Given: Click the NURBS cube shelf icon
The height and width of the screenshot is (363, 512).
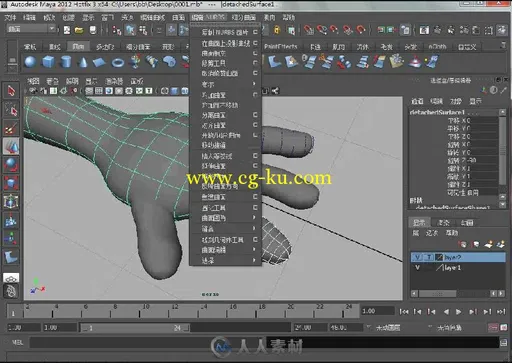Looking at the screenshot, I should (x=48, y=62).
